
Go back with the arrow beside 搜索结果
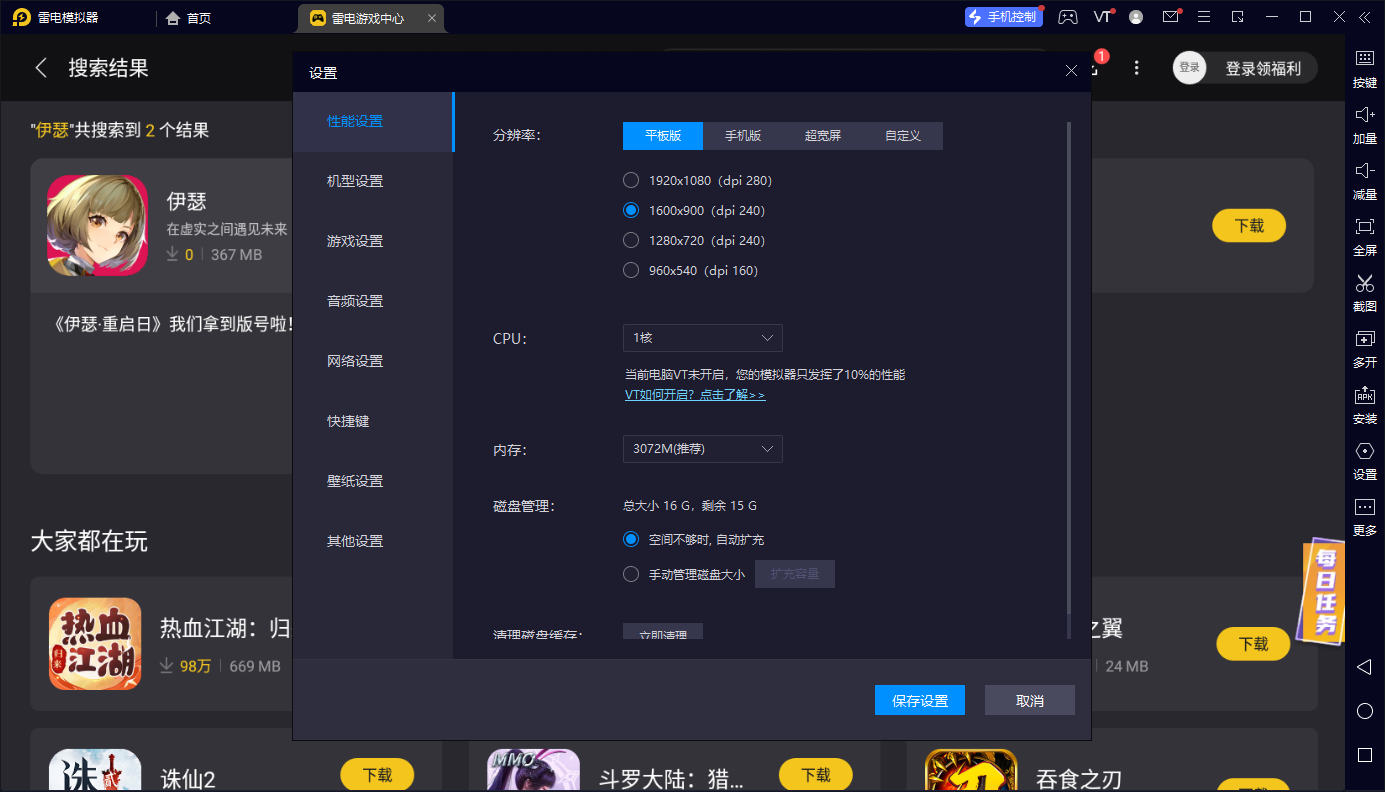pyautogui.click(x=41, y=68)
